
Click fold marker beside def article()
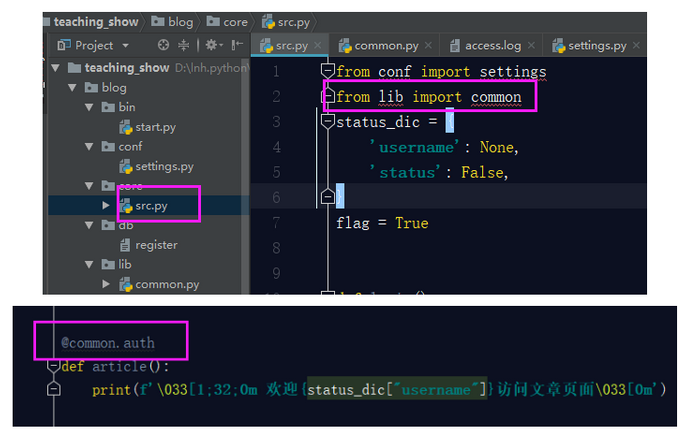pyautogui.click(x=53, y=365)
